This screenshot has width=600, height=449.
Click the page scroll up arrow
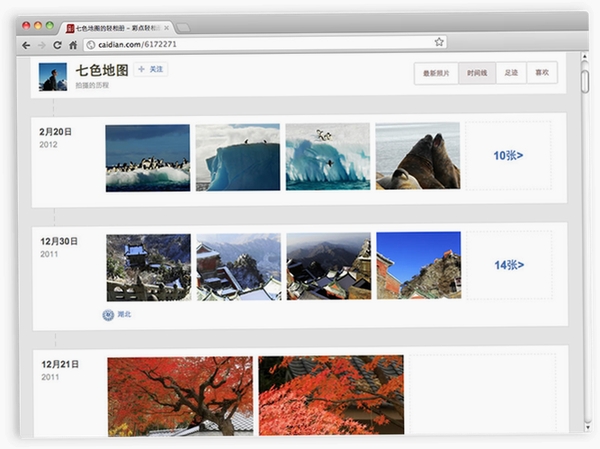click(584, 57)
